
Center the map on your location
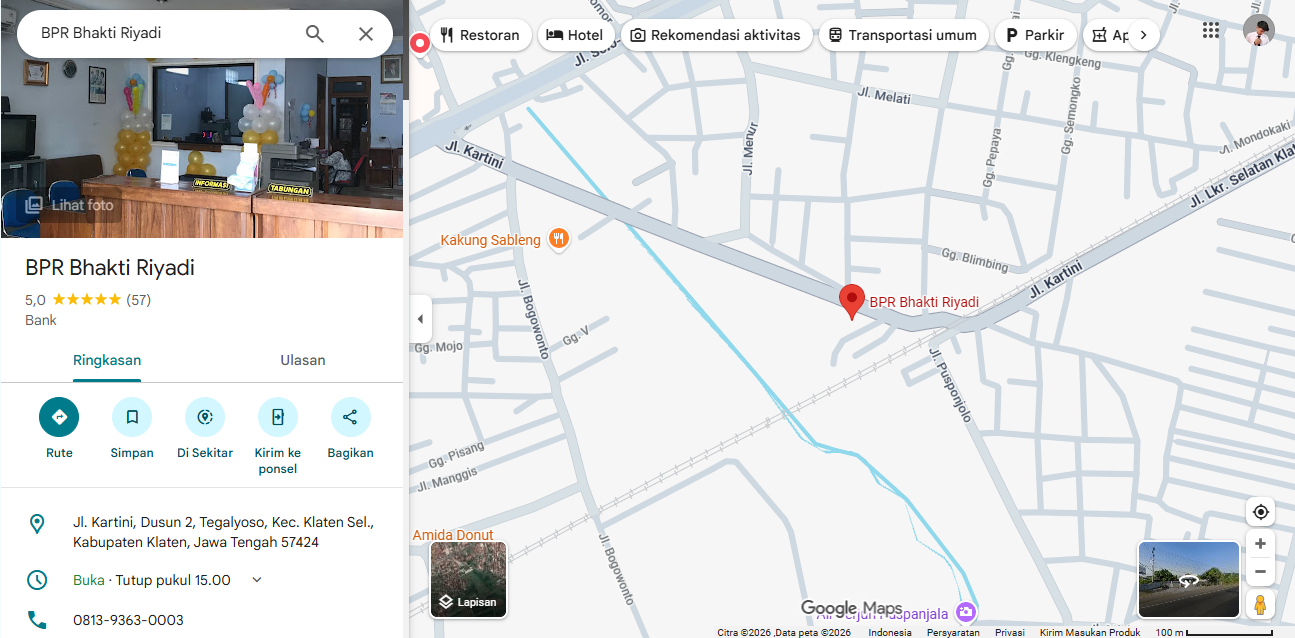point(1260,512)
